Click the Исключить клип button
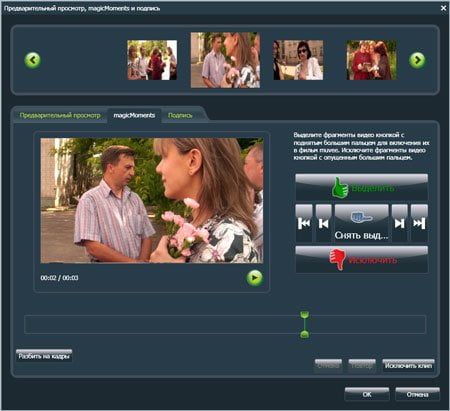The image size is (450, 411). pyautogui.click(x=408, y=366)
